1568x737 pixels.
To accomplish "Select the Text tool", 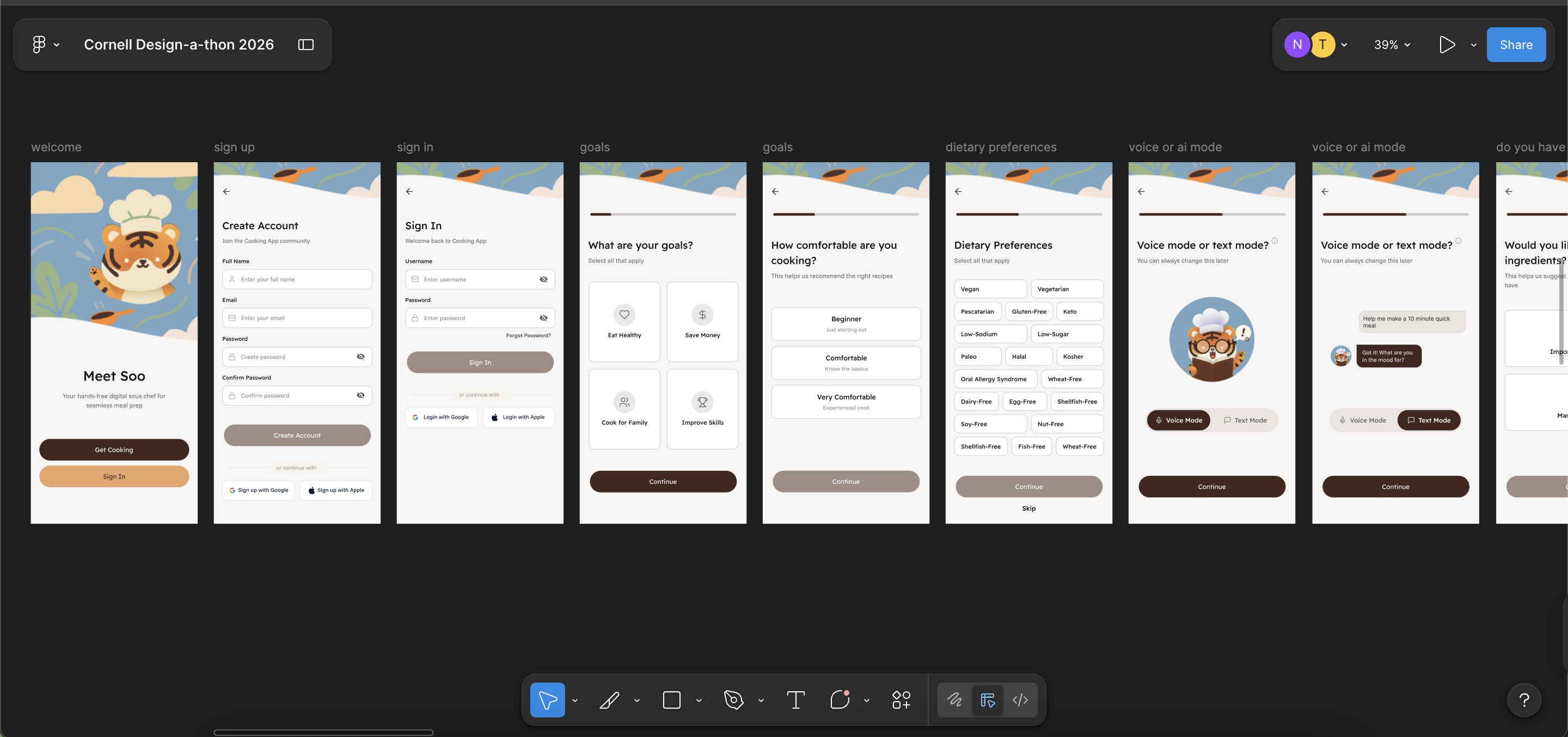I will (795, 700).
